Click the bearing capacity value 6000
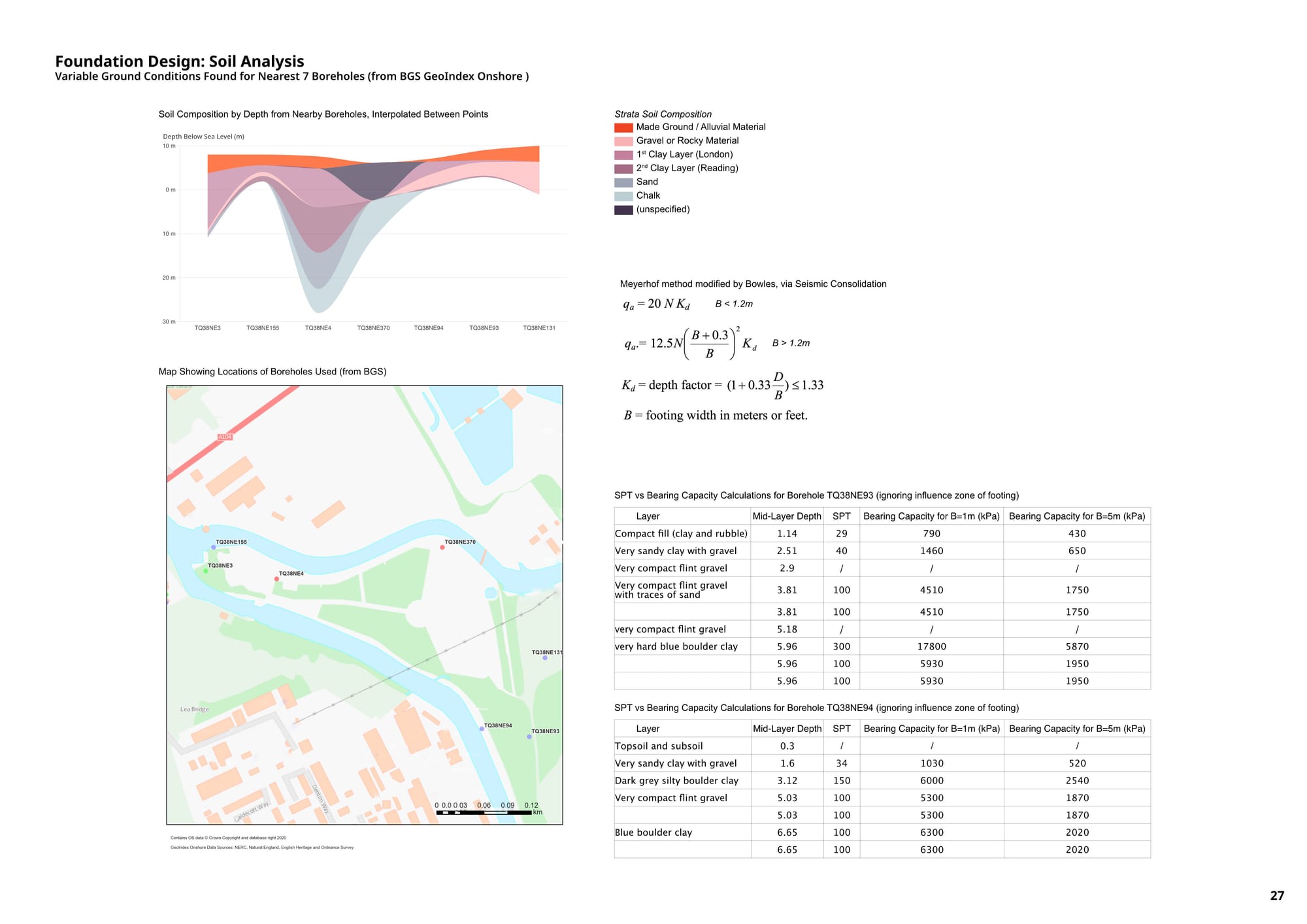The height and width of the screenshot is (924, 1307). click(932, 780)
